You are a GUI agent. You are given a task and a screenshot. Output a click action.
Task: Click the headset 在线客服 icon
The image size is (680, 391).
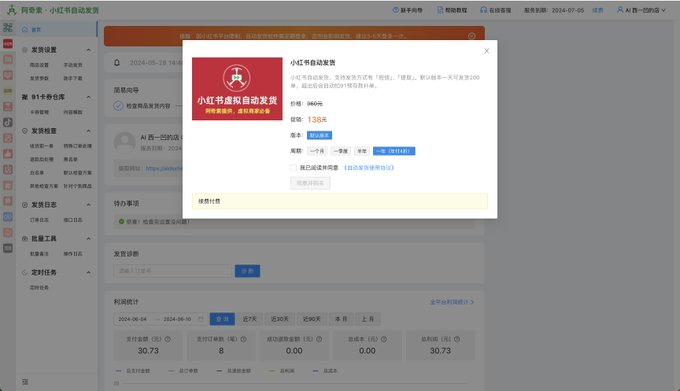484,10
